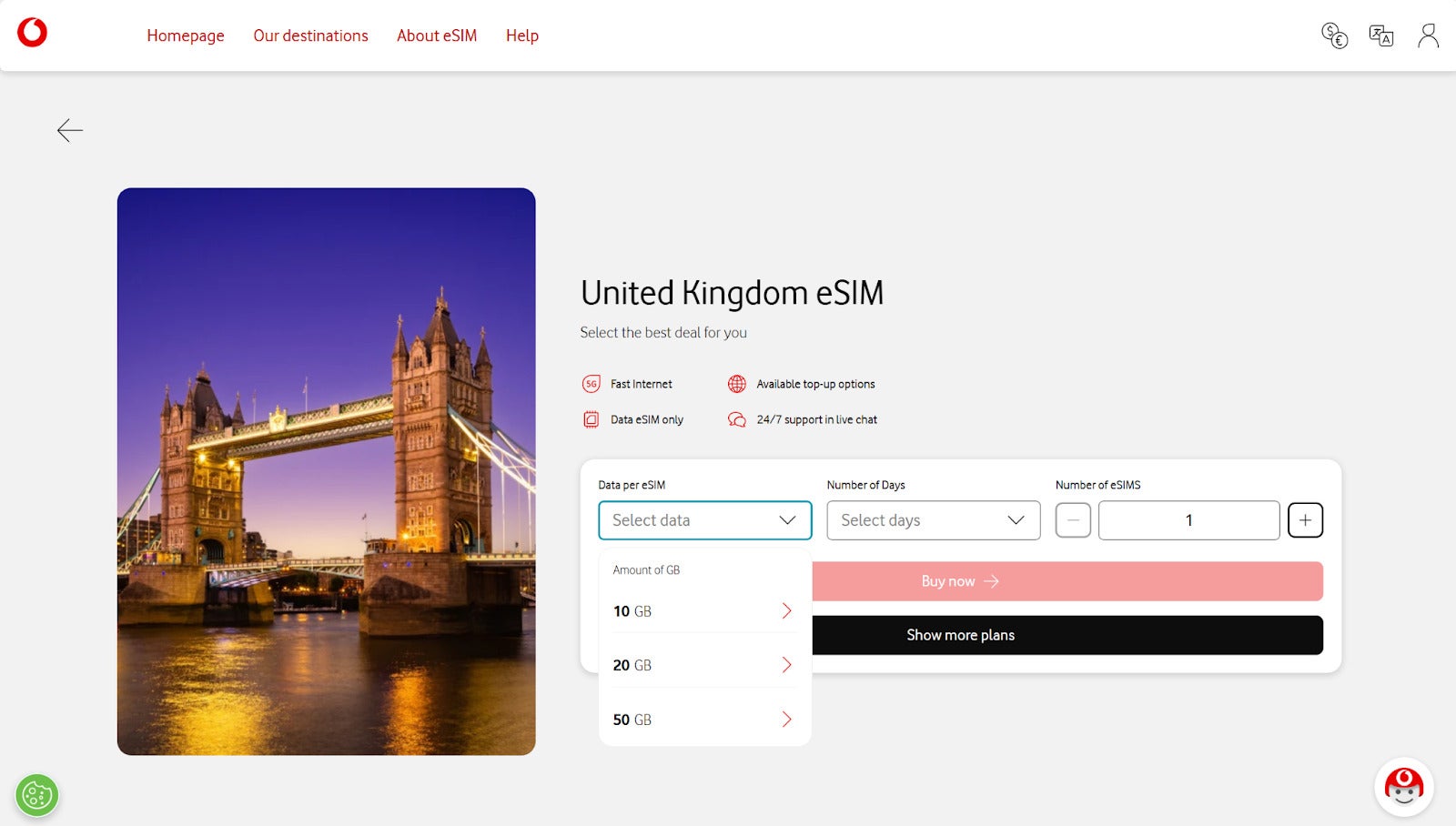Screen dimensions: 1456x826
Task: Click the account profile icon
Action: point(1427,35)
